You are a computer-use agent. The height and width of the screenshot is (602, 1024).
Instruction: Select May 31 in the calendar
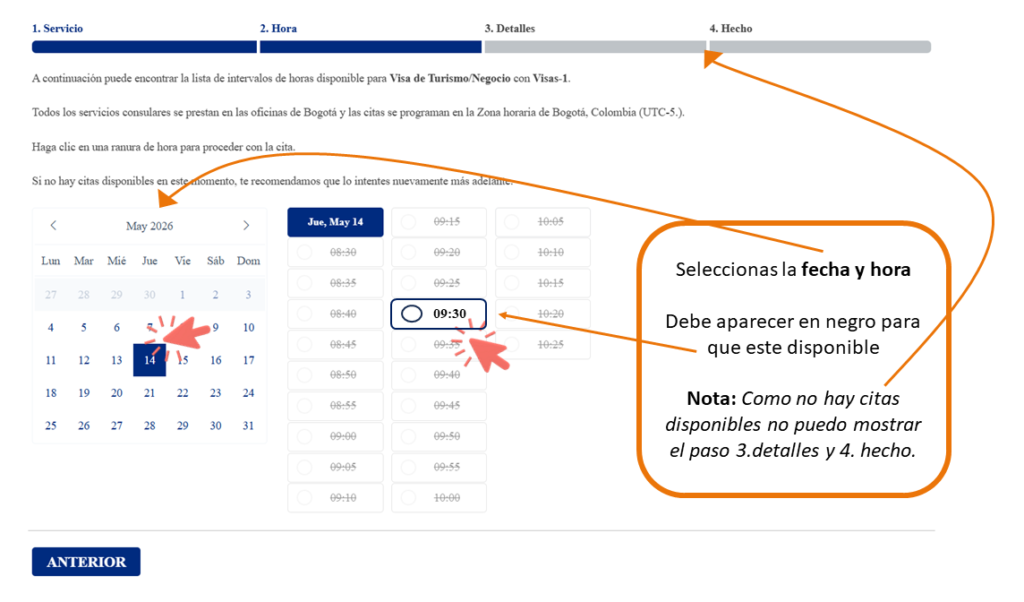[248, 425]
